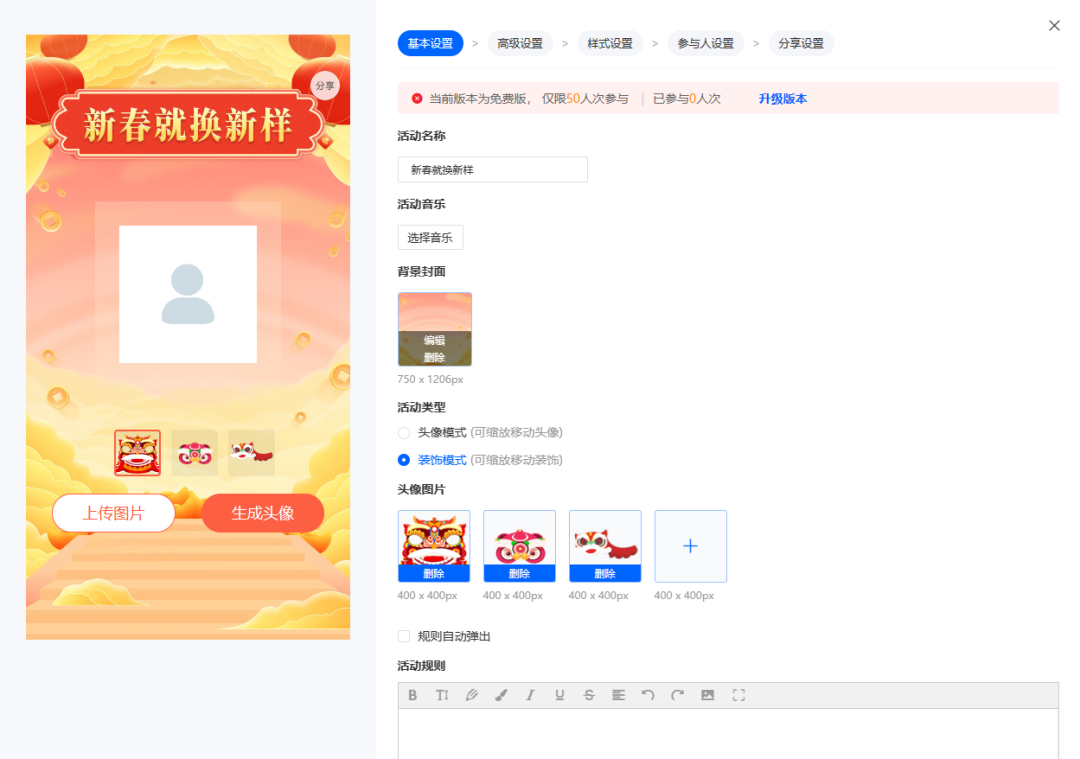The image size is (1080, 759).
Task: Delete the second pink lion avatar image
Action: [519, 574]
